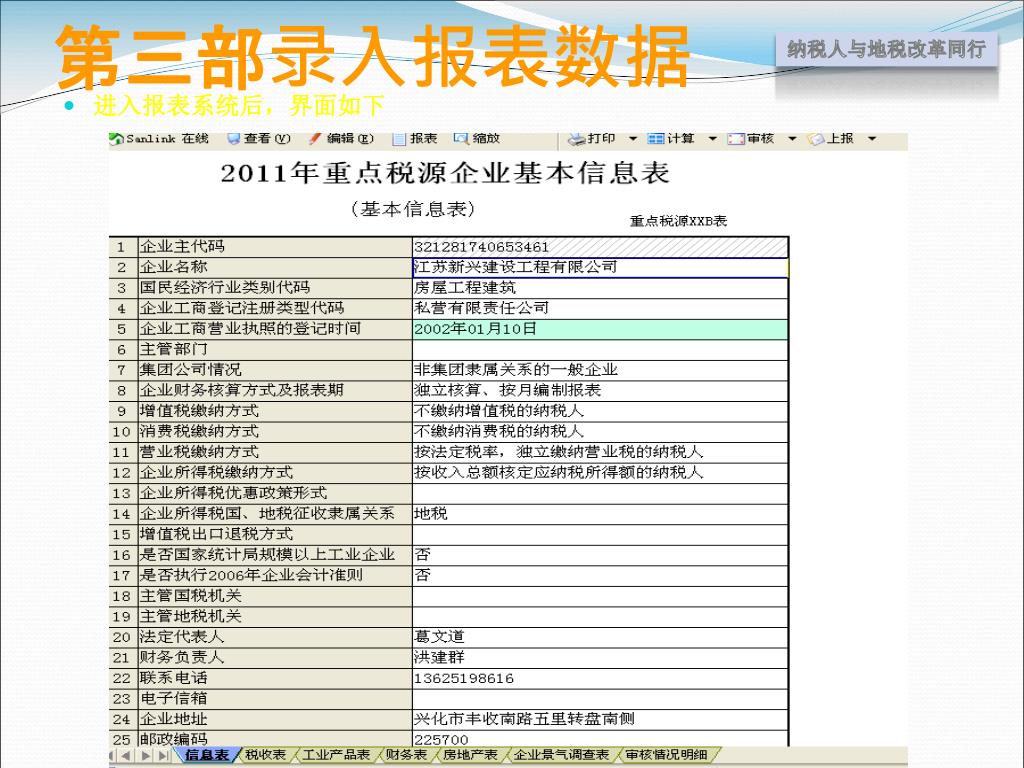The height and width of the screenshot is (768, 1024).
Task: Click the last-sheet navigation arrow
Action: pyautogui.click(x=163, y=756)
